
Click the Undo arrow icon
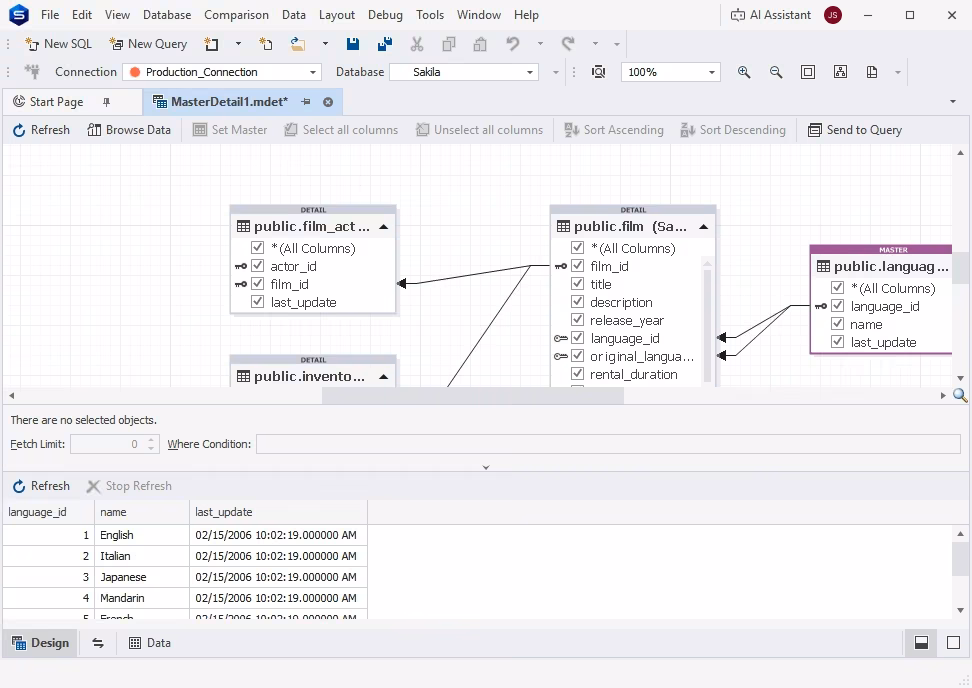512,44
